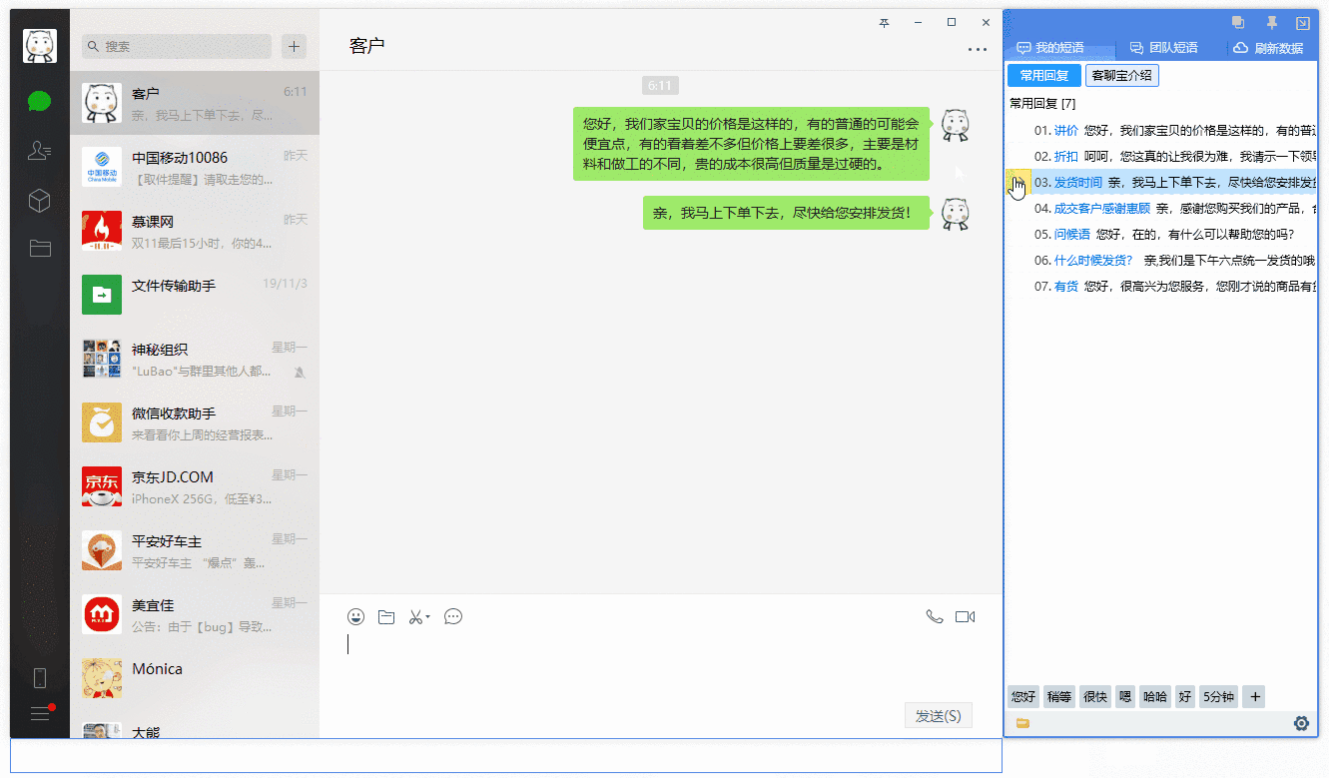
Task: Focus the 搜索 search field
Action: click(x=176, y=46)
